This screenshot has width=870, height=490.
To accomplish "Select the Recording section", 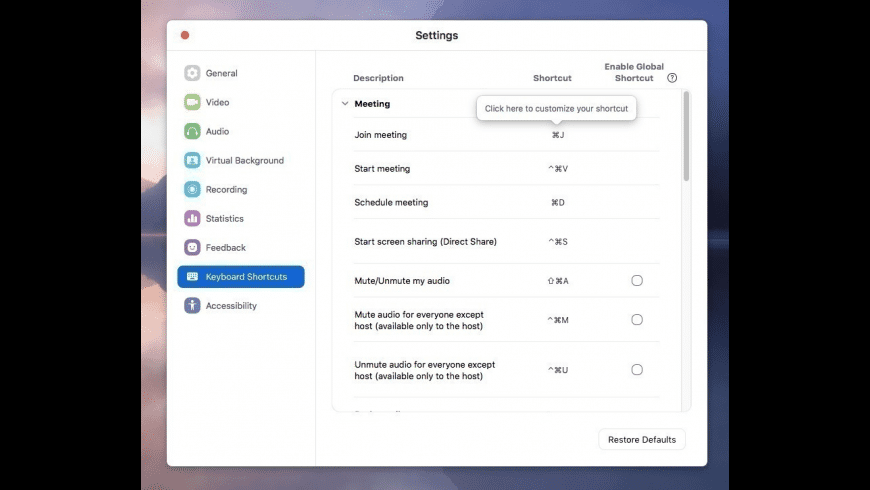I will (x=241, y=189).
